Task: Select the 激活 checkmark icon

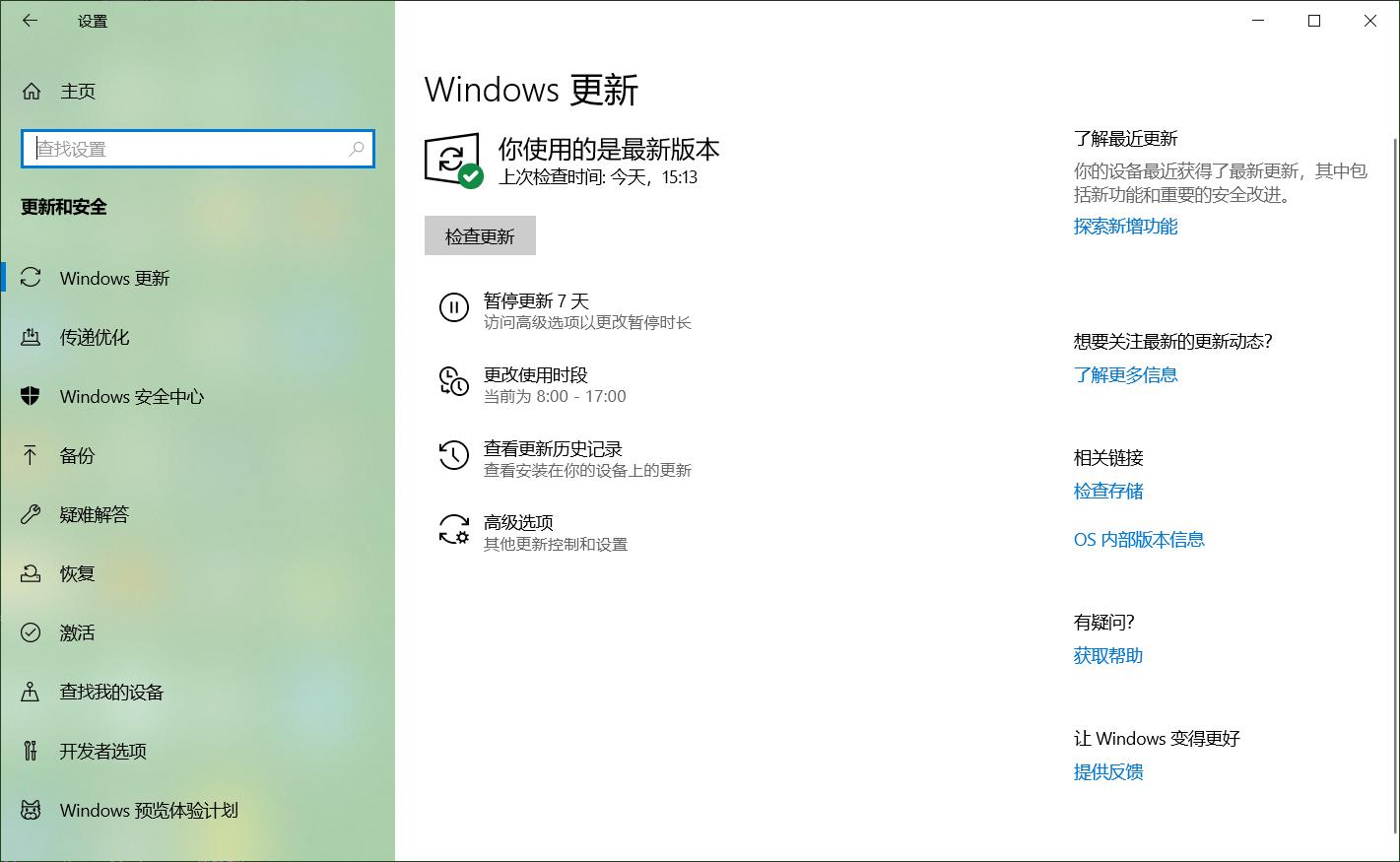Action: click(x=31, y=632)
